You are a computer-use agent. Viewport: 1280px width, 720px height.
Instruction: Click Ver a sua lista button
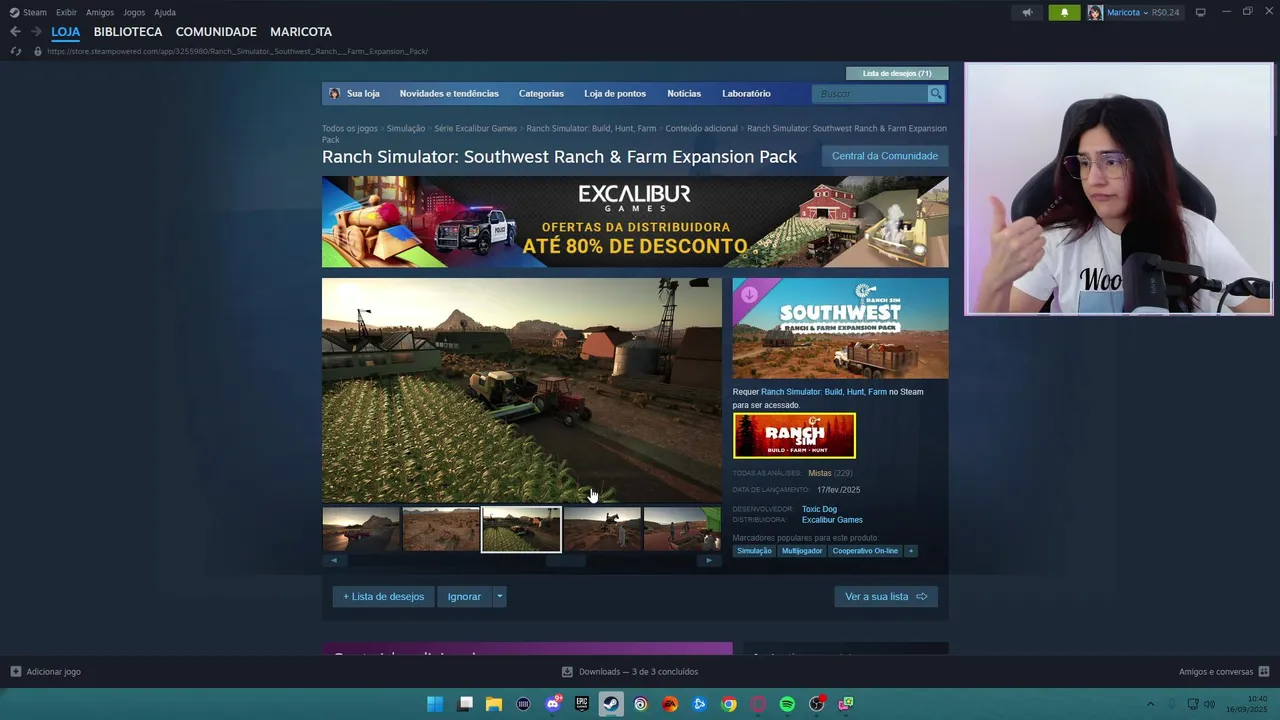tap(886, 596)
